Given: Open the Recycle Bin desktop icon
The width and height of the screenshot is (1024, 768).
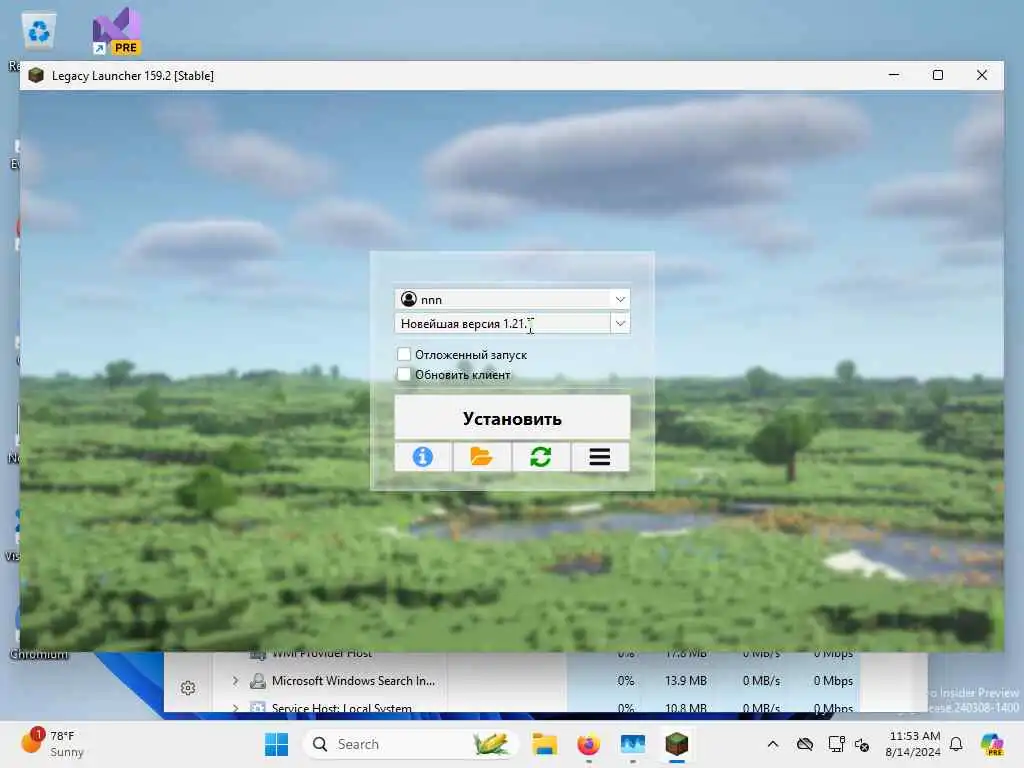Looking at the screenshot, I should pos(39,30).
